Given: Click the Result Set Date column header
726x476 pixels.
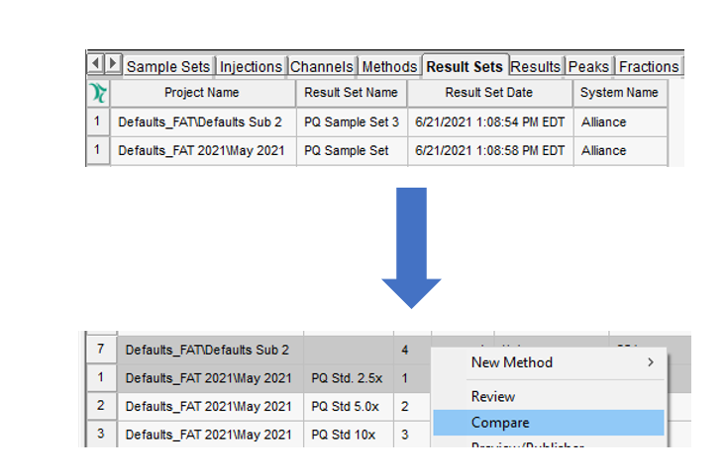Looking at the screenshot, I should pyautogui.click(x=488, y=93).
